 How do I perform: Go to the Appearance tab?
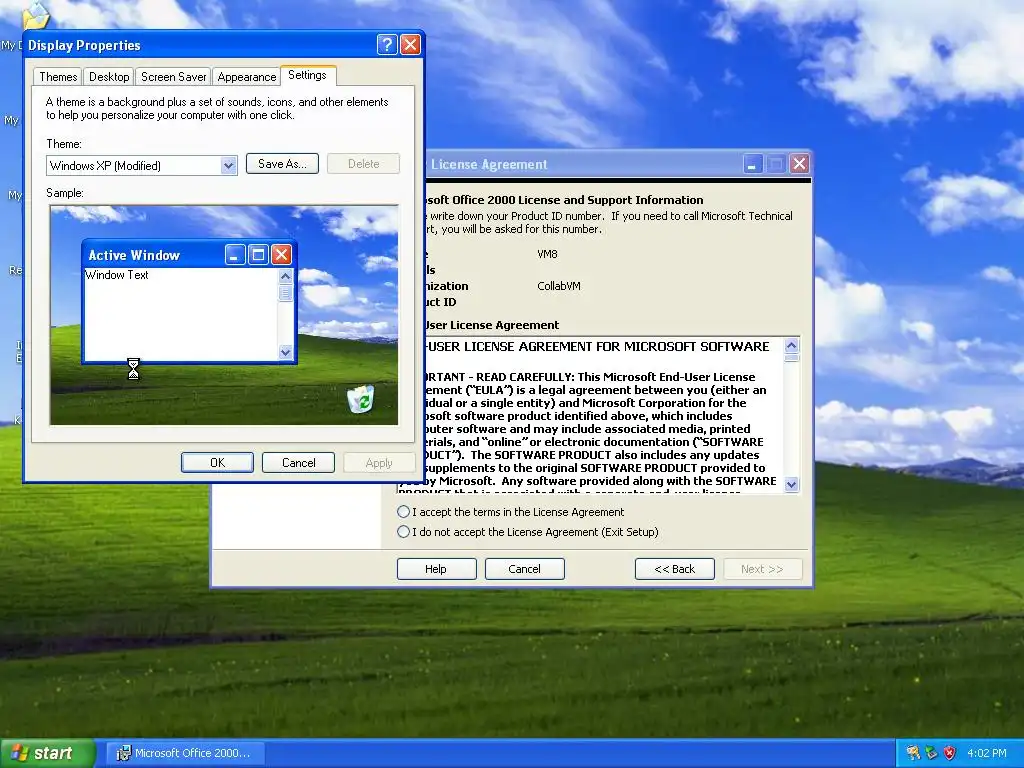(x=247, y=77)
